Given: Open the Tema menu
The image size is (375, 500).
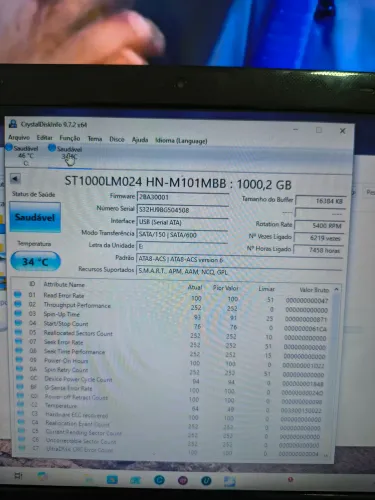Looking at the screenshot, I should pyautogui.click(x=95, y=139).
